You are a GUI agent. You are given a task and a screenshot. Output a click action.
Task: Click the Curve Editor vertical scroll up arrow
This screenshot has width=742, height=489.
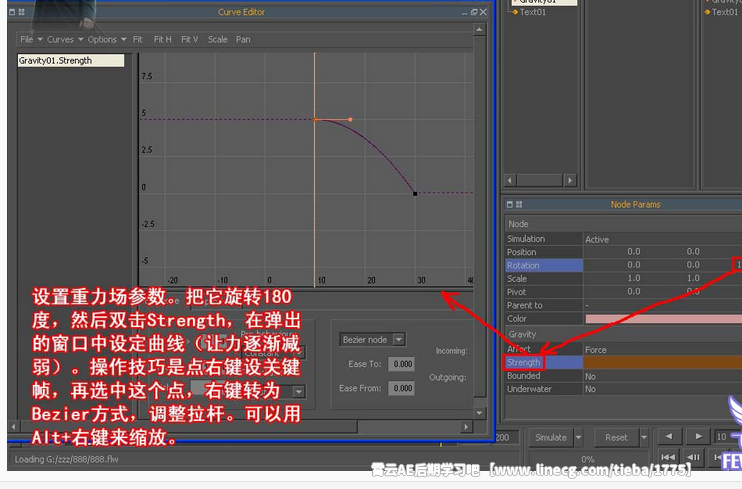(479, 29)
